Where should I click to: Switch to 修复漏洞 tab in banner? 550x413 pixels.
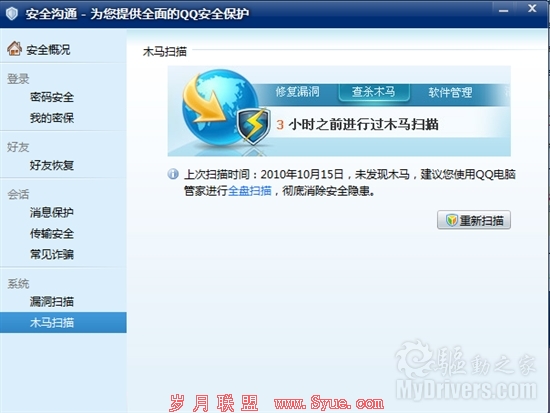[297, 92]
